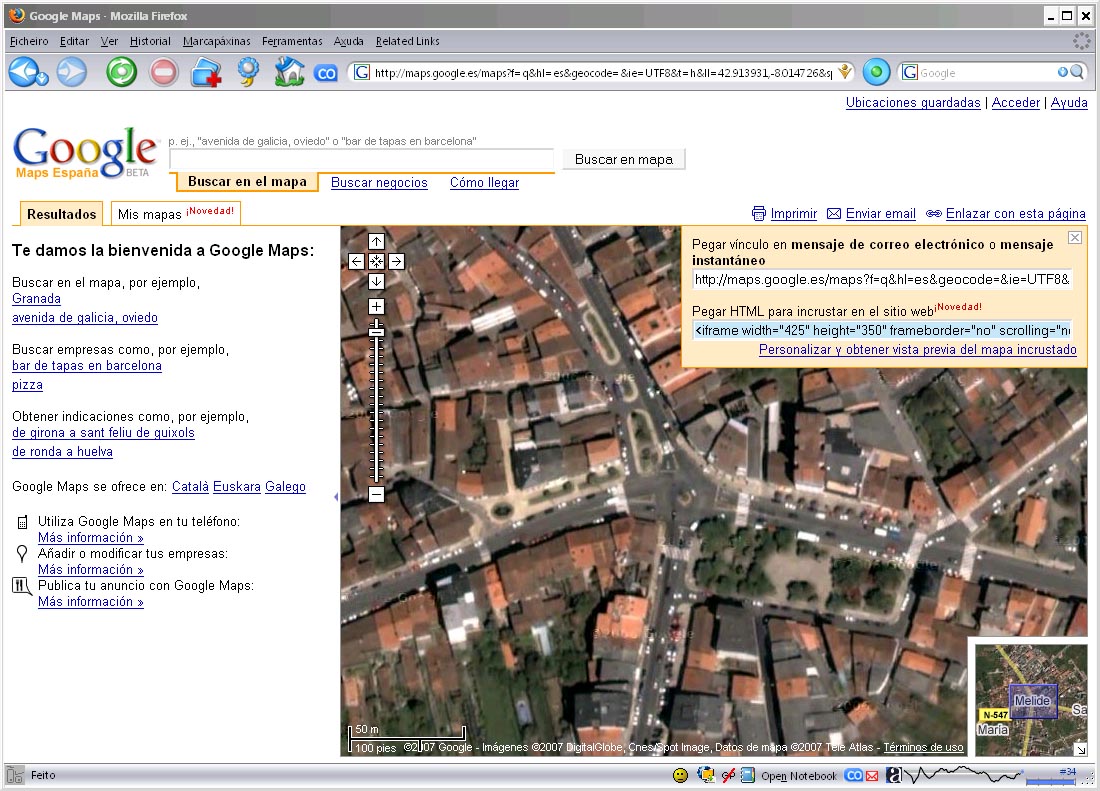The image size is (1100, 791).
Task: Click the 'Buscar en mapa' button
Action: coord(624,159)
